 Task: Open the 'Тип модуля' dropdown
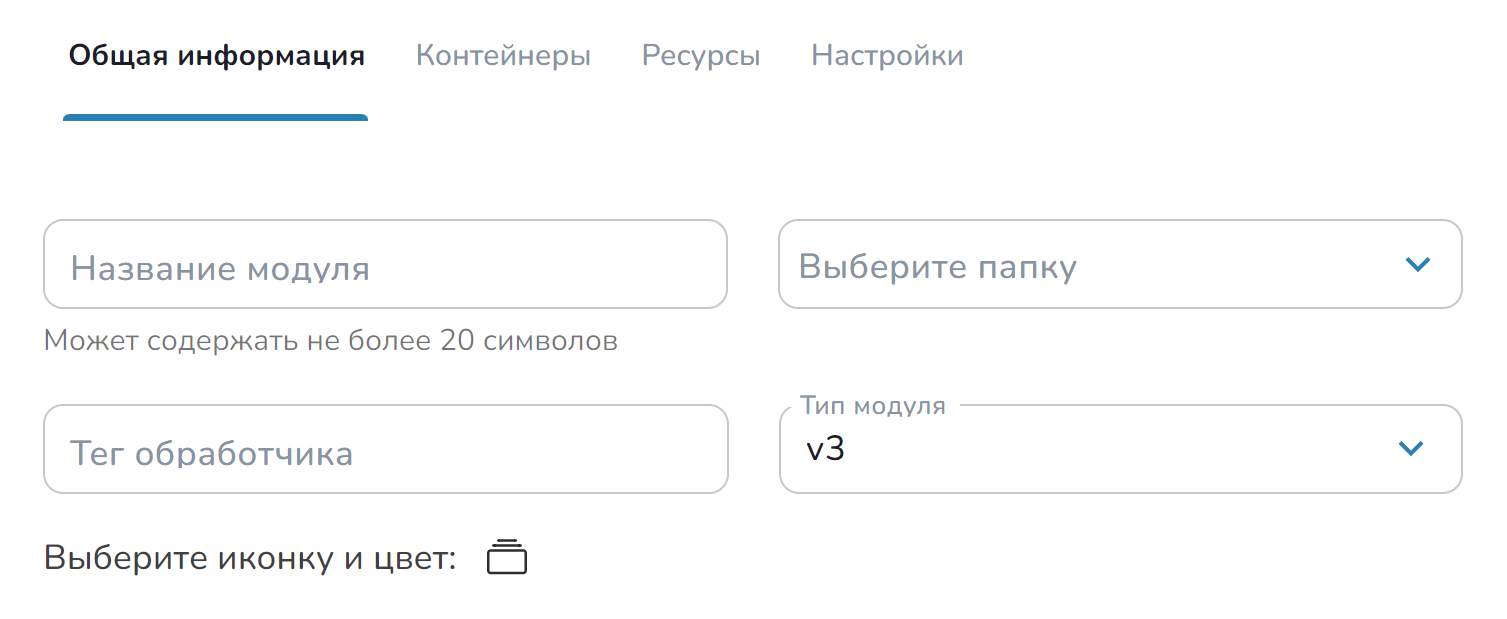pyautogui.click(x=1119, y=449)
